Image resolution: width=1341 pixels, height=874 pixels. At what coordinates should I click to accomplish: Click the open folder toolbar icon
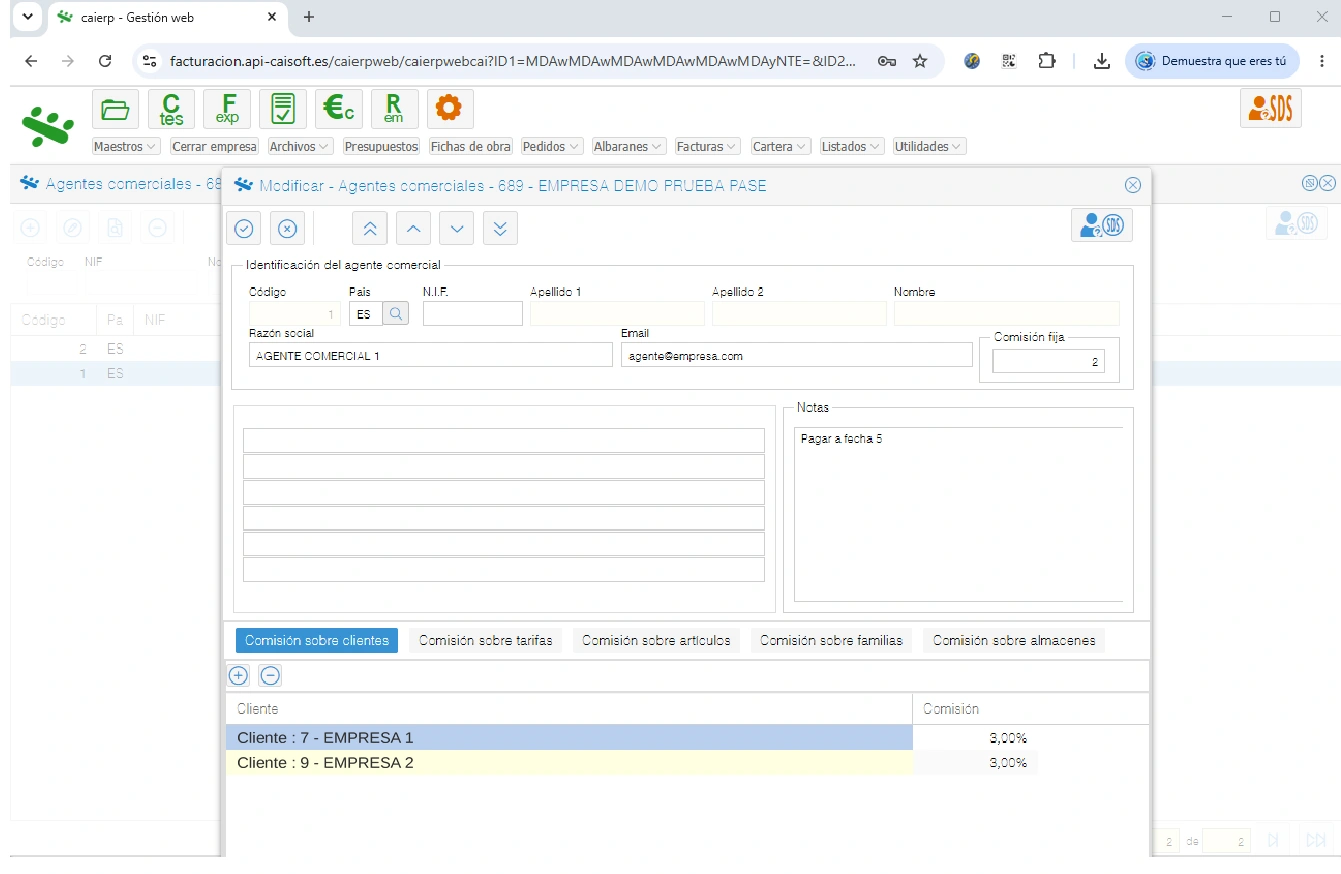coord(115,109)
